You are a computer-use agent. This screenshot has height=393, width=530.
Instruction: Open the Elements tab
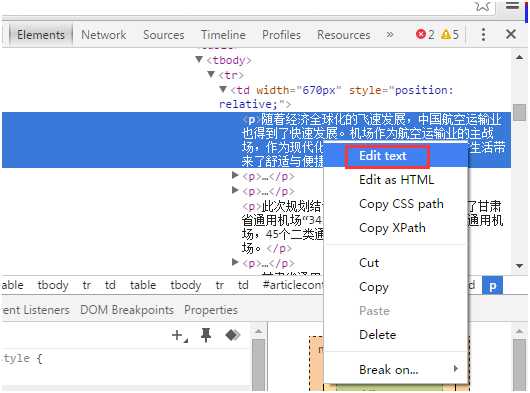[x=41, y=35]
